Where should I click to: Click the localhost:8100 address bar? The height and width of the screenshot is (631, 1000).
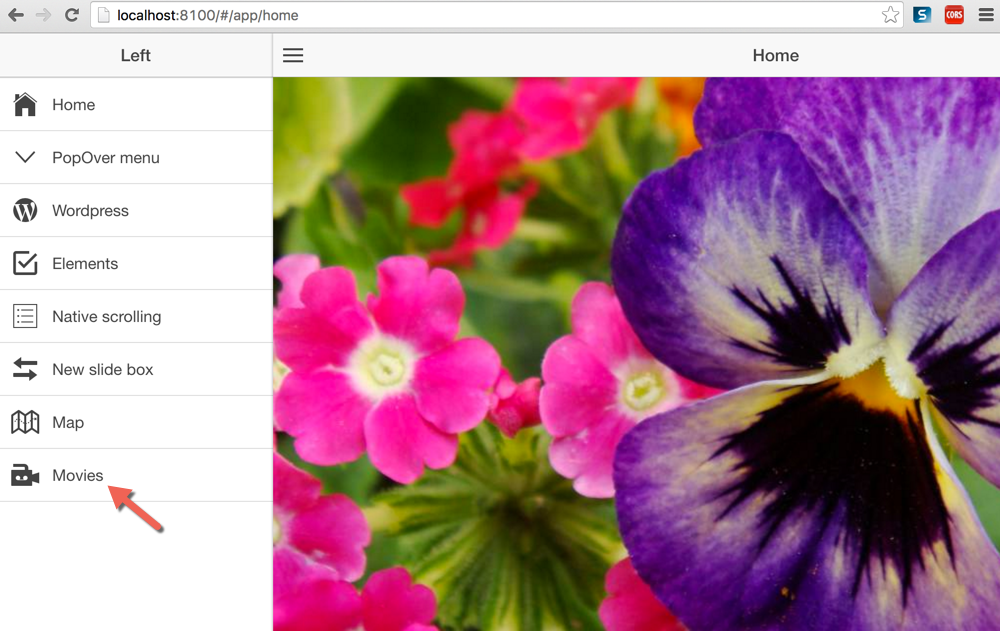496,15
